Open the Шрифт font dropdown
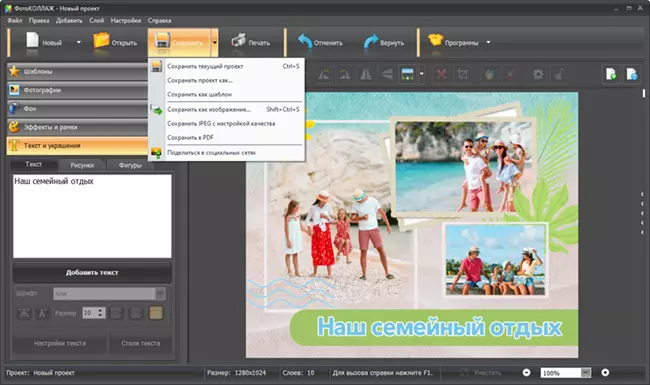The width and height of the screenshot is (650, 385). pos(109,293)
